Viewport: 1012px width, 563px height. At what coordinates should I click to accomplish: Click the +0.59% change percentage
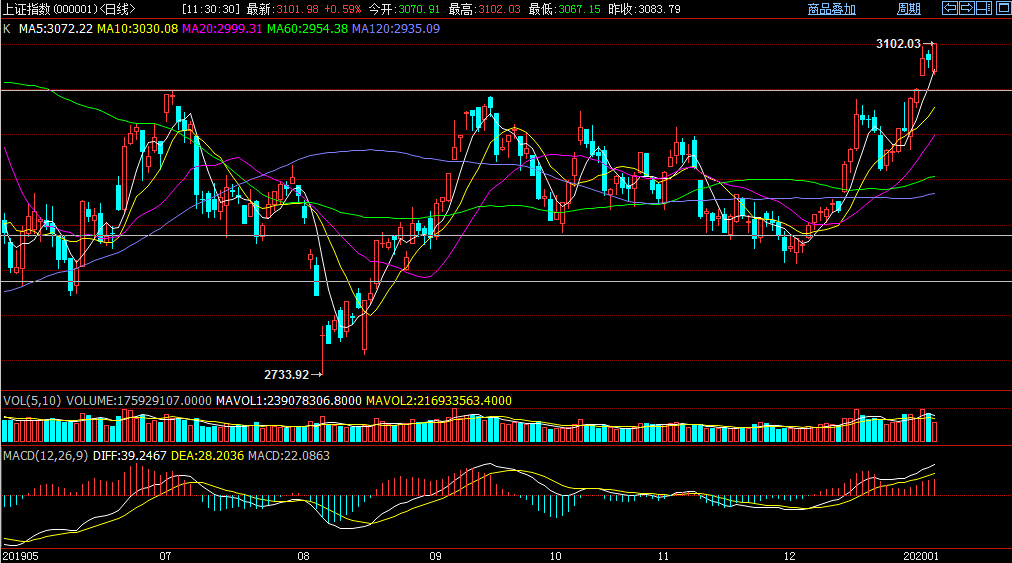343,9
